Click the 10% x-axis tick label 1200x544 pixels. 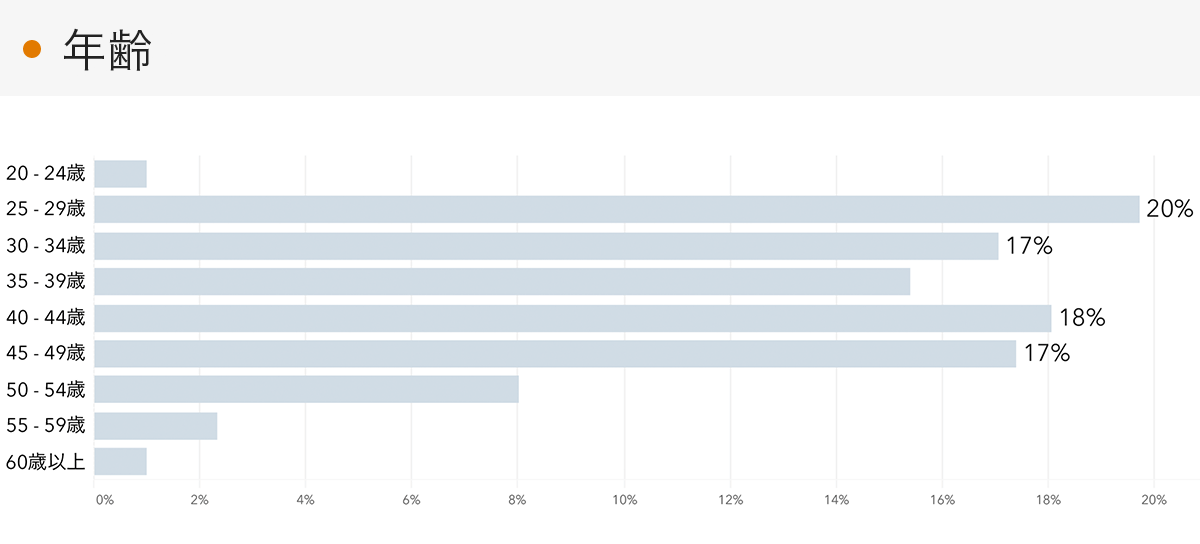625,500
